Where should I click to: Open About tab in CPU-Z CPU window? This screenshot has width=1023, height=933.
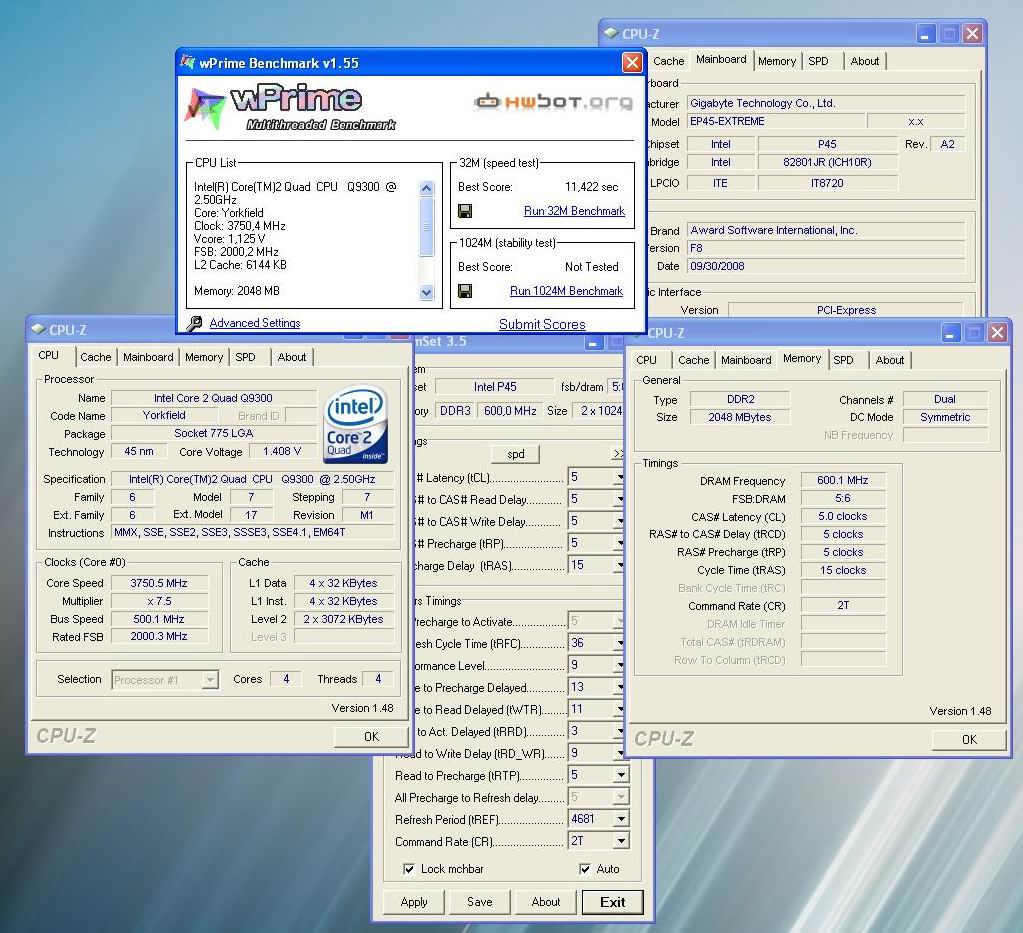pos(292,357)
